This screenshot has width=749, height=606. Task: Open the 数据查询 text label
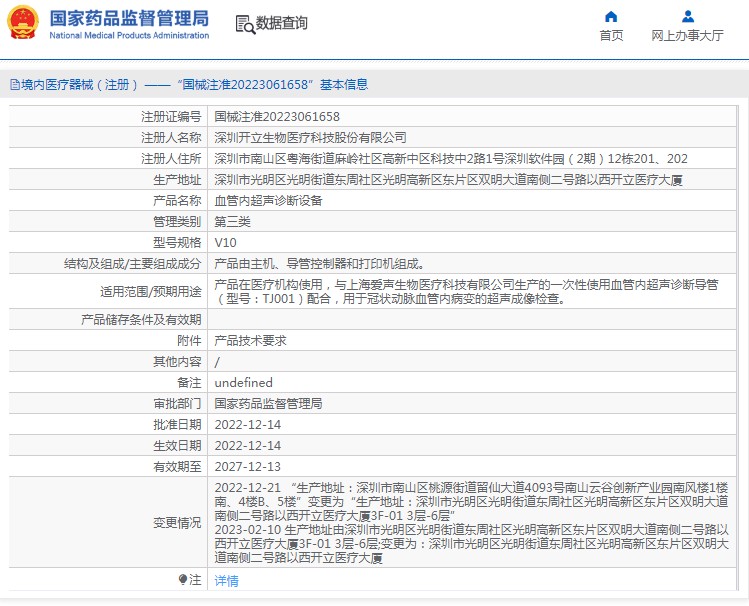(282, 23)
